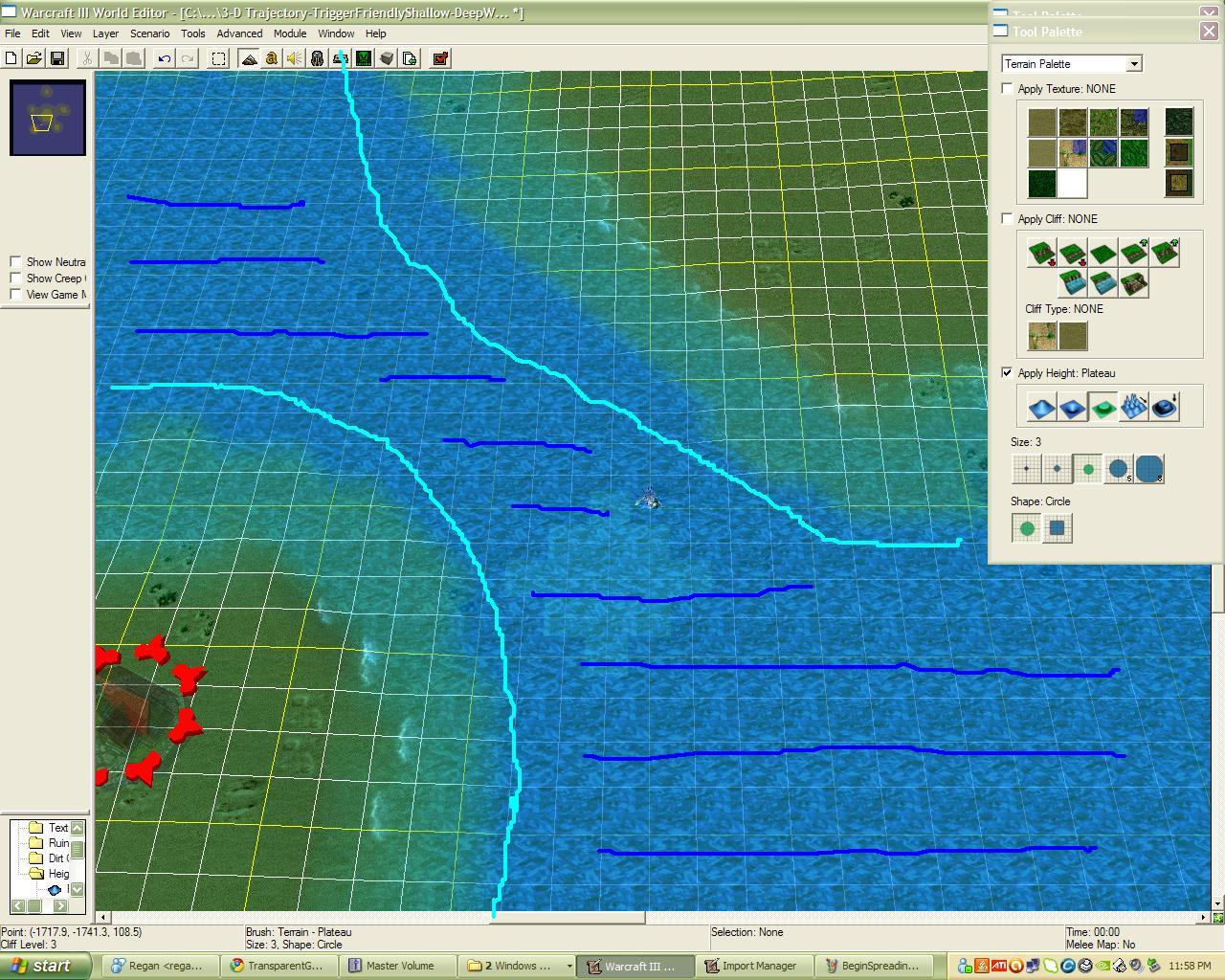The height and width of the screenshot is (980, 1225).
Task: Expand the Dirt folder in tree
Action: [36, 858]
